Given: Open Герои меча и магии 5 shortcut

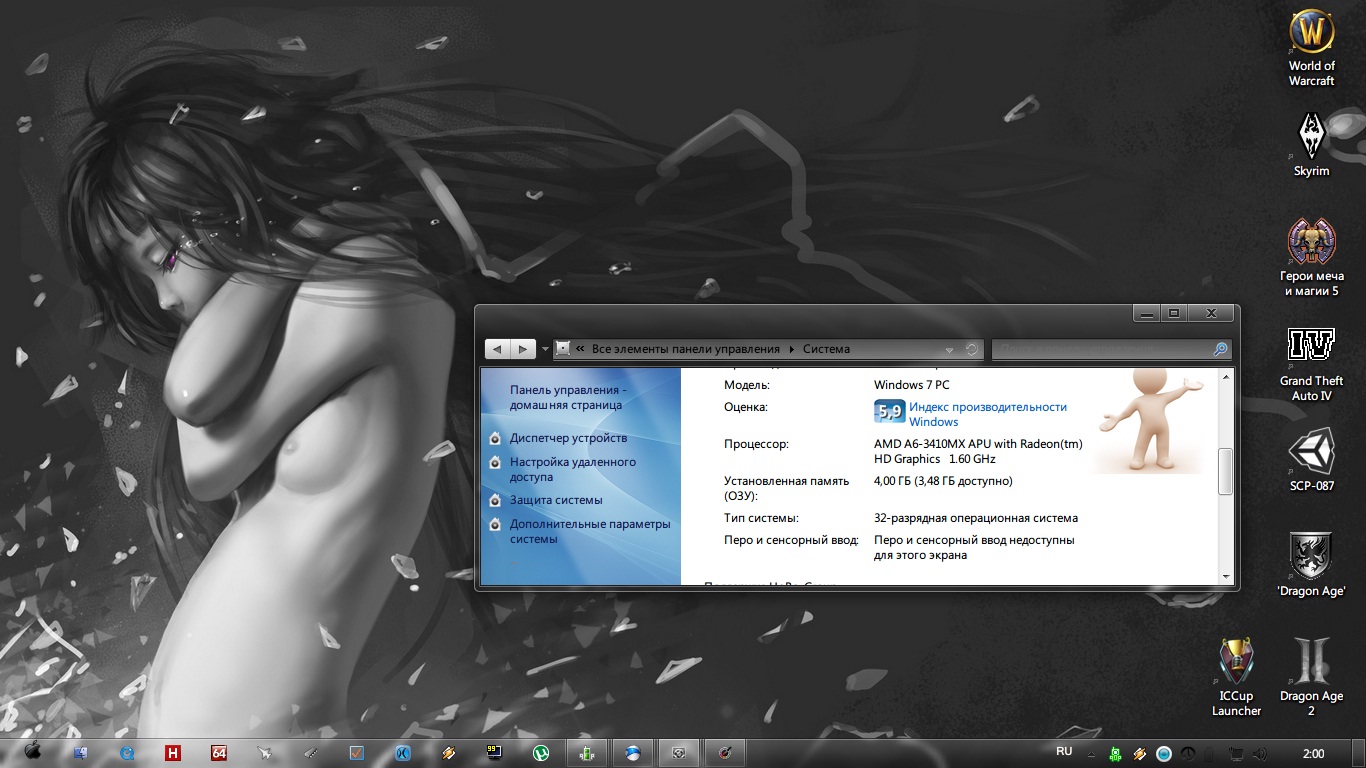Looking at the screenshot, I should (1311, 257).
